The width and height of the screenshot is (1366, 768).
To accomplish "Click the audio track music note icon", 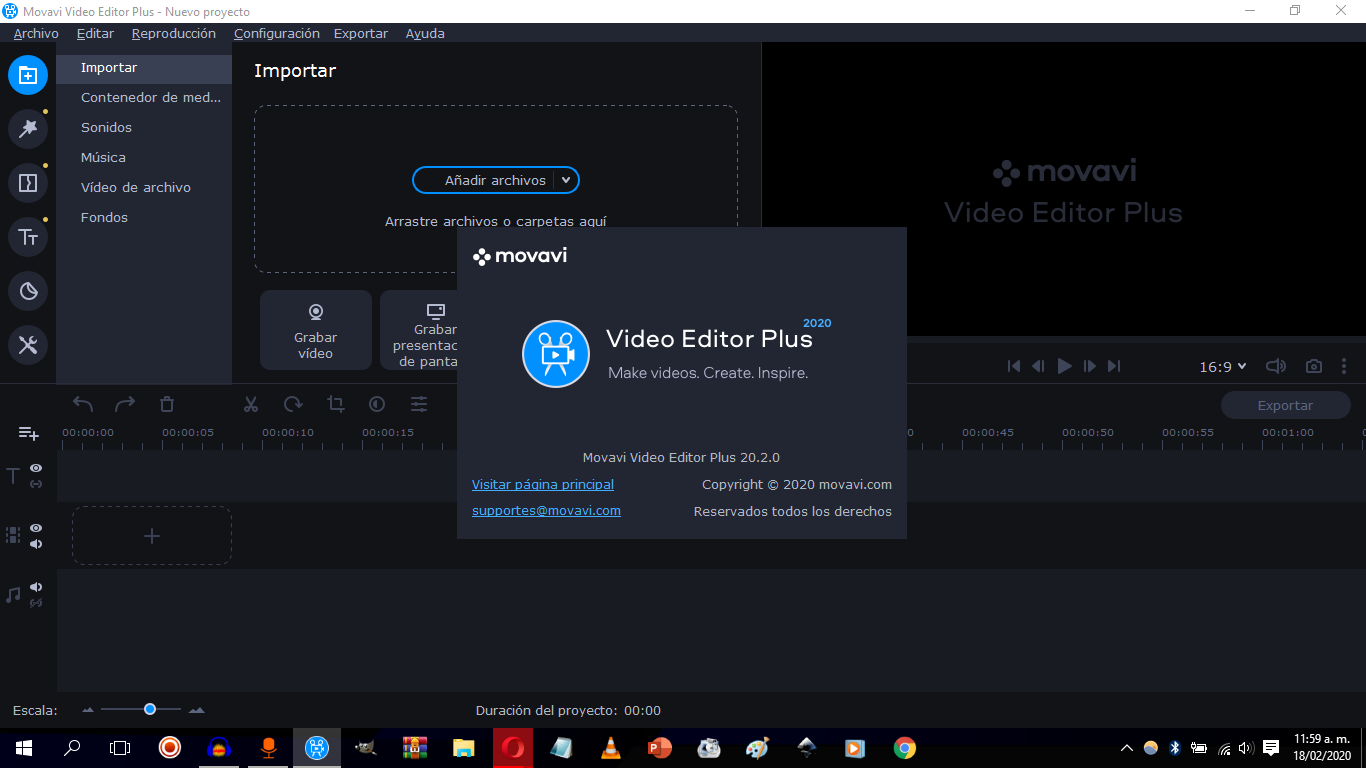I will click(13, 595).
